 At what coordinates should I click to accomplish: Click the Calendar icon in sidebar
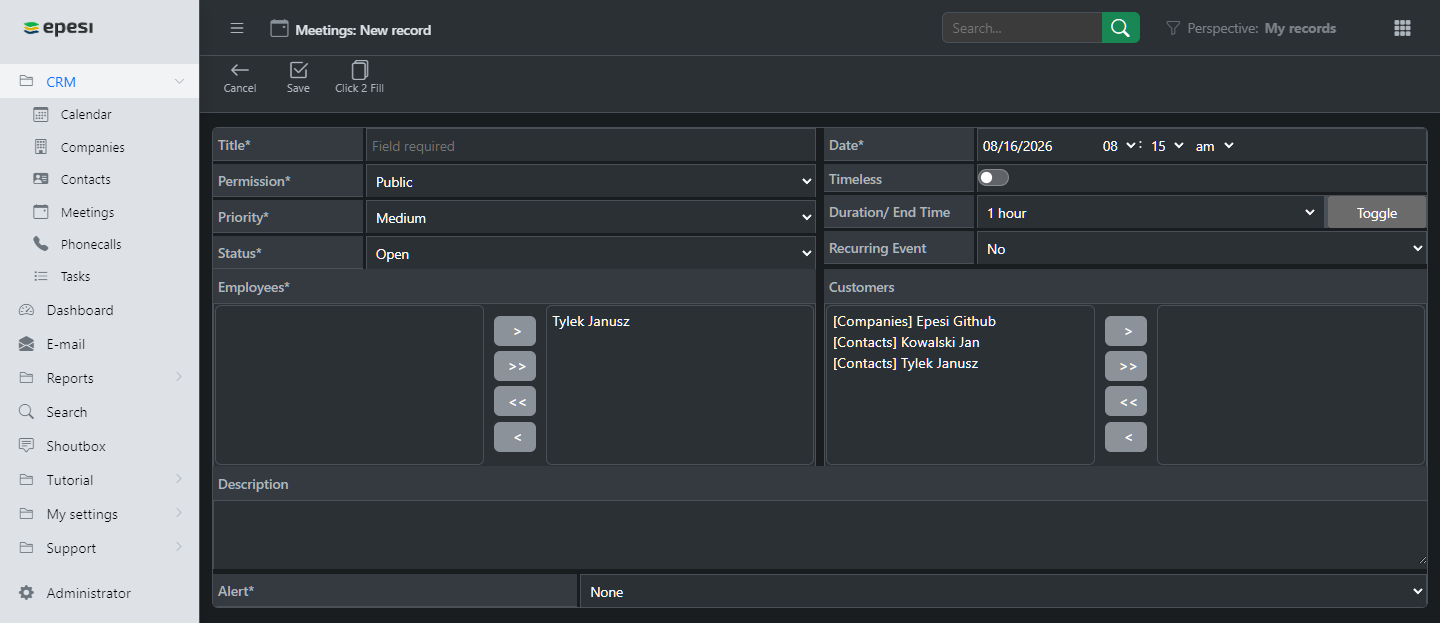(x=41, y=114)
